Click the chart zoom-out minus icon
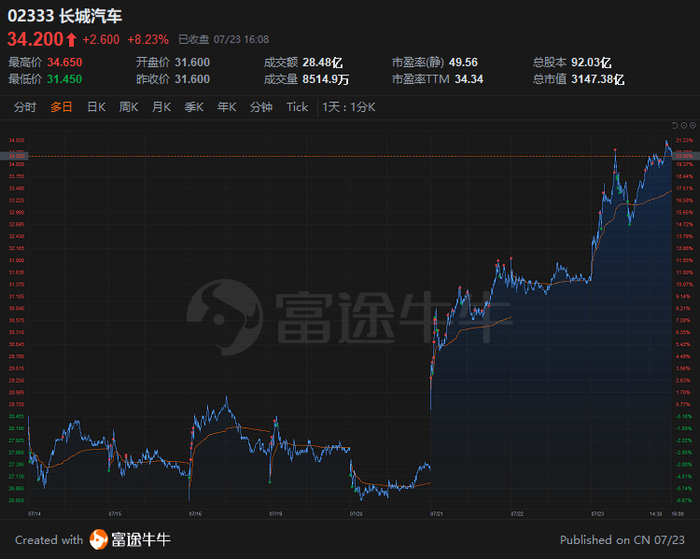 (x=684, y=125)
